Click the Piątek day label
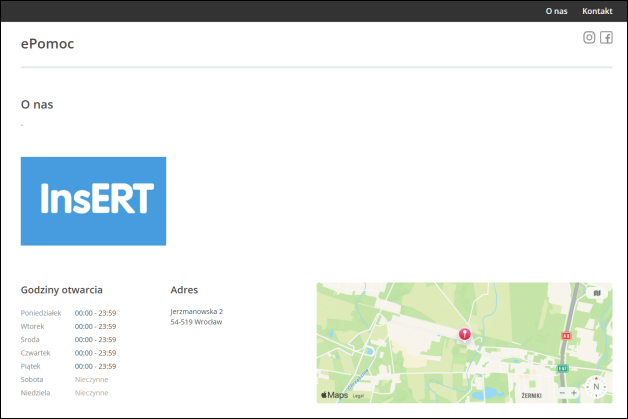Screen dimensions: 628x419 [30, 366]
